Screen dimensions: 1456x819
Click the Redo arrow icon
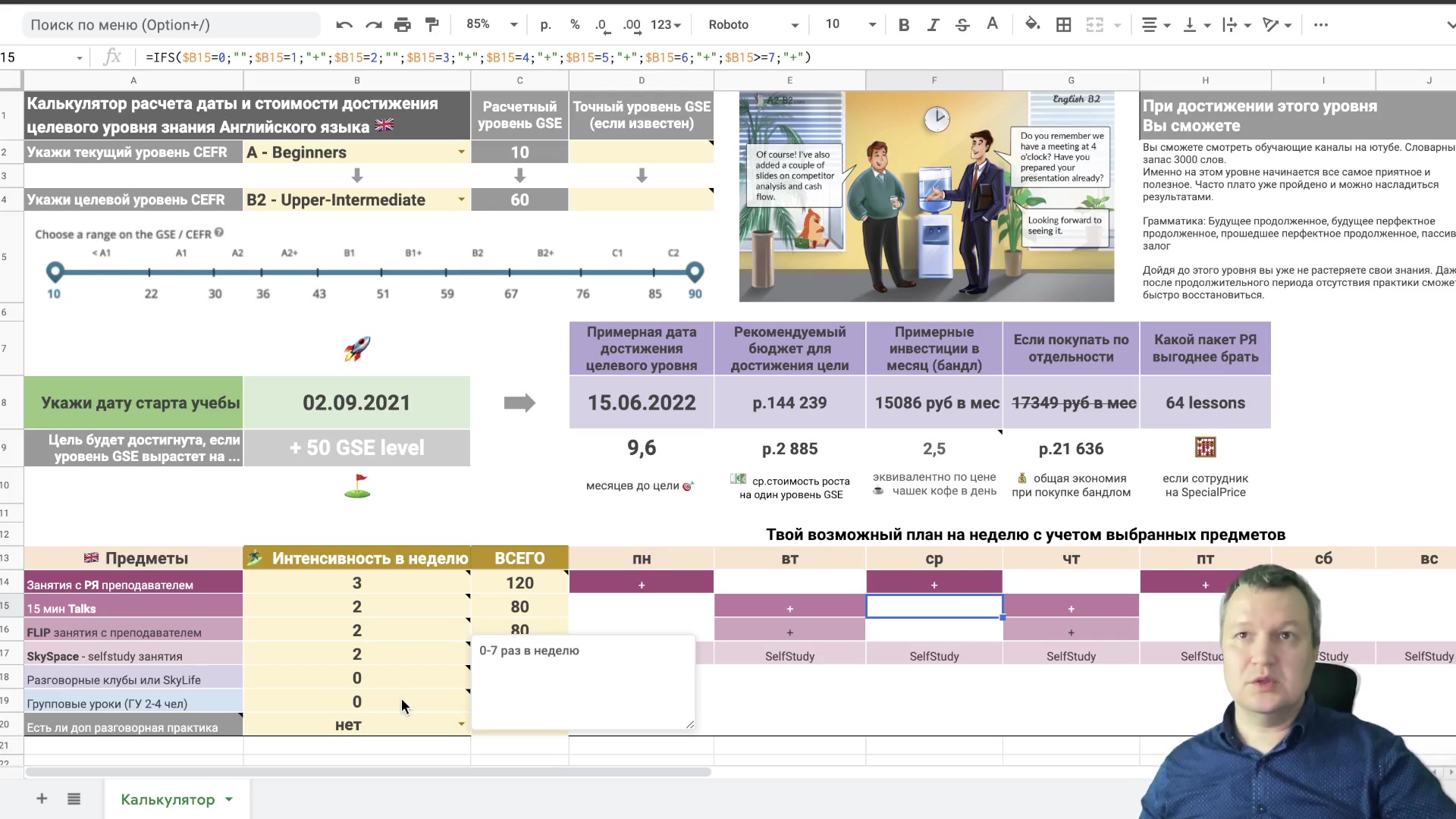coord(373,25)
